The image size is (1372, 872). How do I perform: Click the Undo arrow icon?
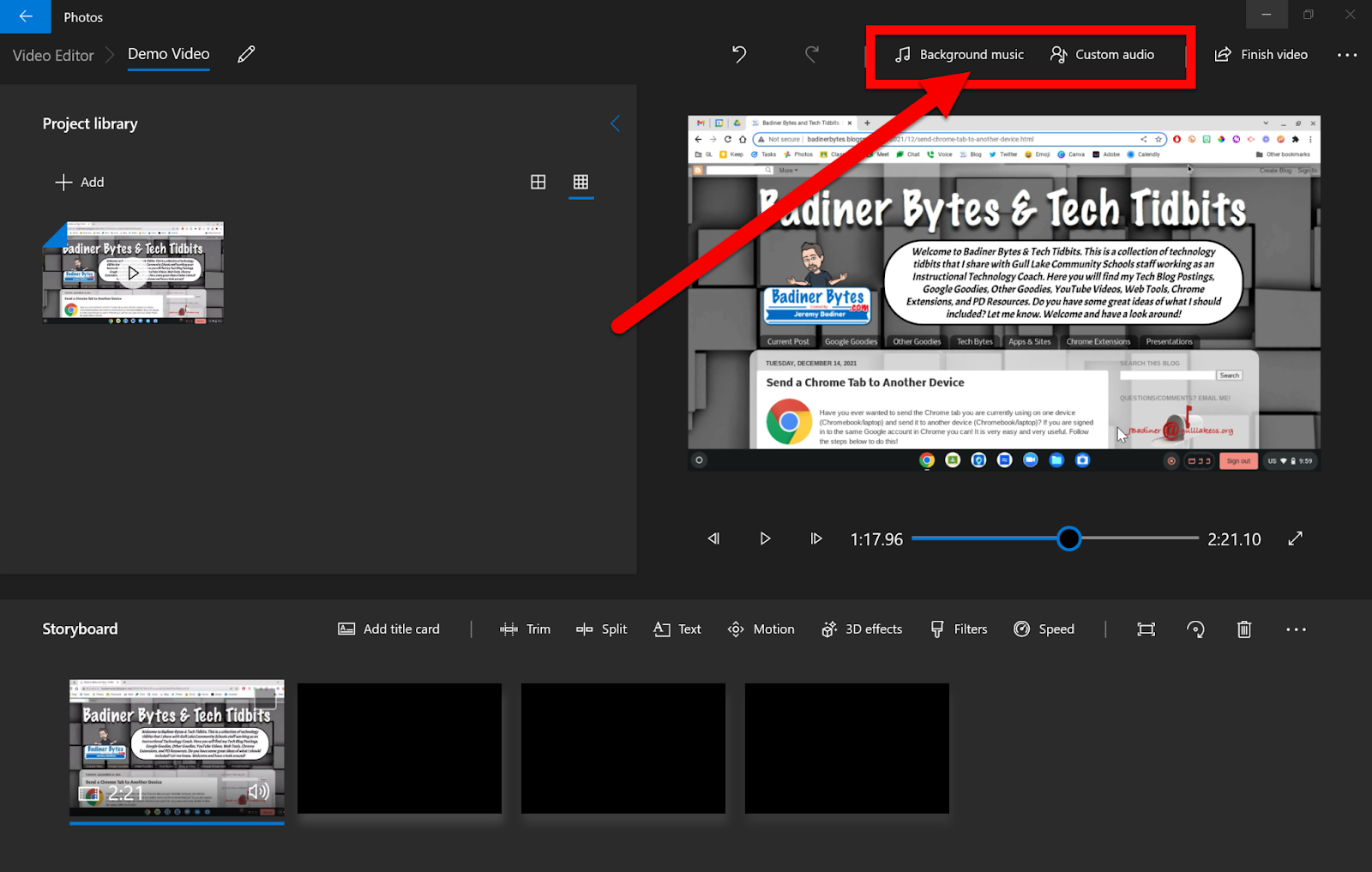[739, 55]
